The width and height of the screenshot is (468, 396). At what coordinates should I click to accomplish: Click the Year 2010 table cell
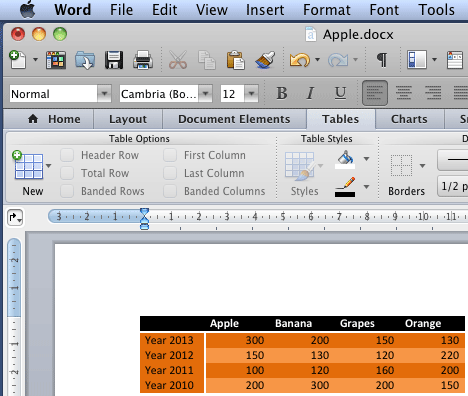pyautogui.click(x=172, y=385)
